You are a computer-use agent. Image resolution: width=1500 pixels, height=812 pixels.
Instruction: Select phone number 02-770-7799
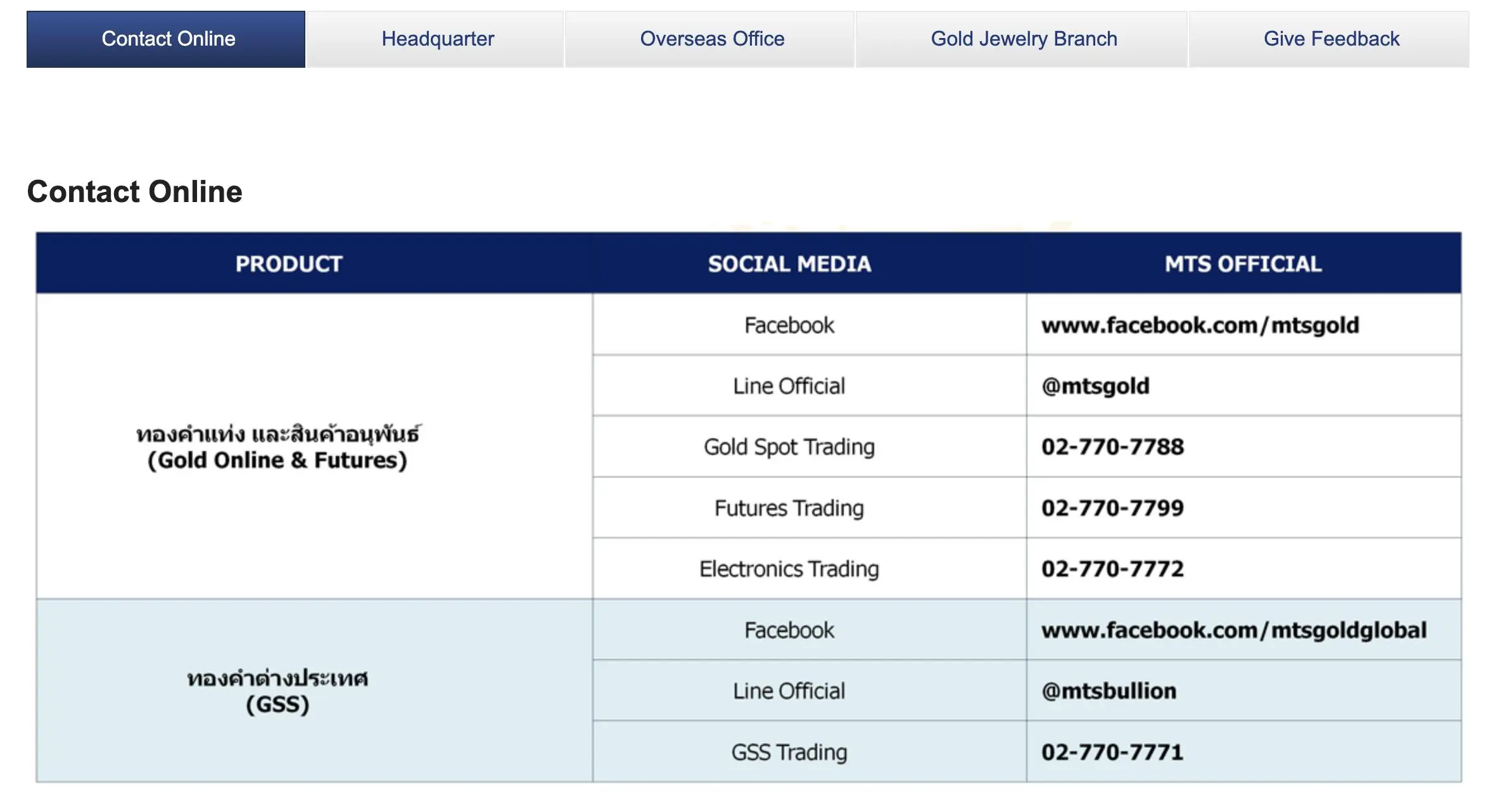1112,508
